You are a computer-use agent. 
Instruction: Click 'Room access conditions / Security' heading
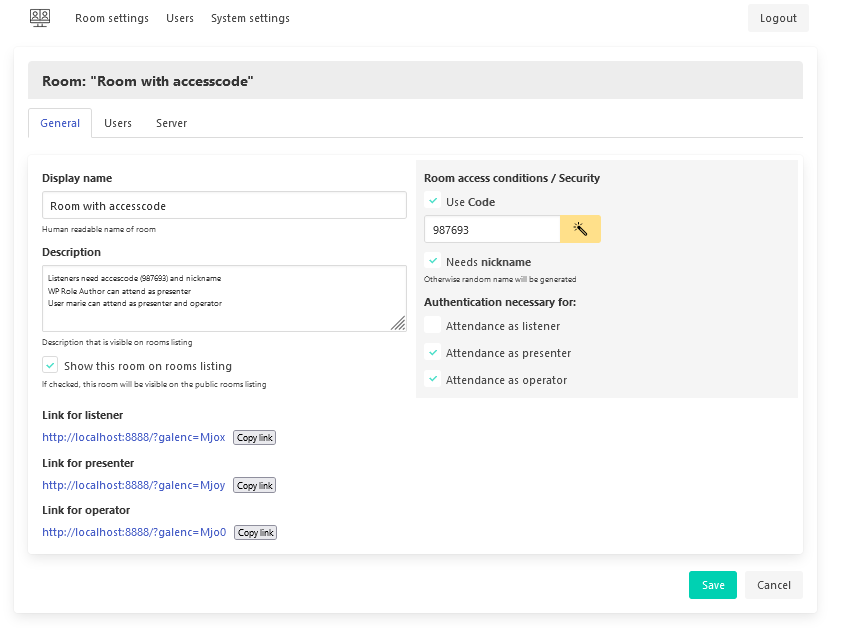(x=511, y=178)
